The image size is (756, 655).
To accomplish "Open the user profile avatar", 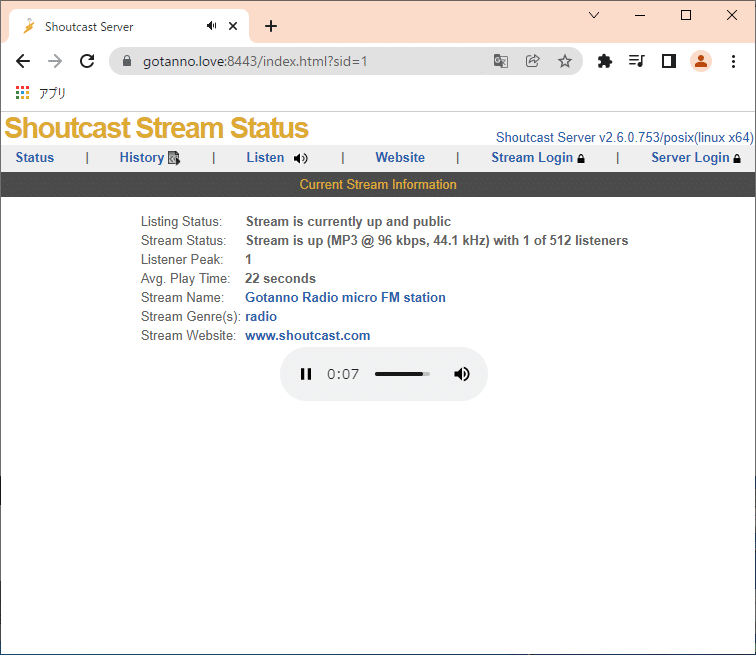I will 701,61.
